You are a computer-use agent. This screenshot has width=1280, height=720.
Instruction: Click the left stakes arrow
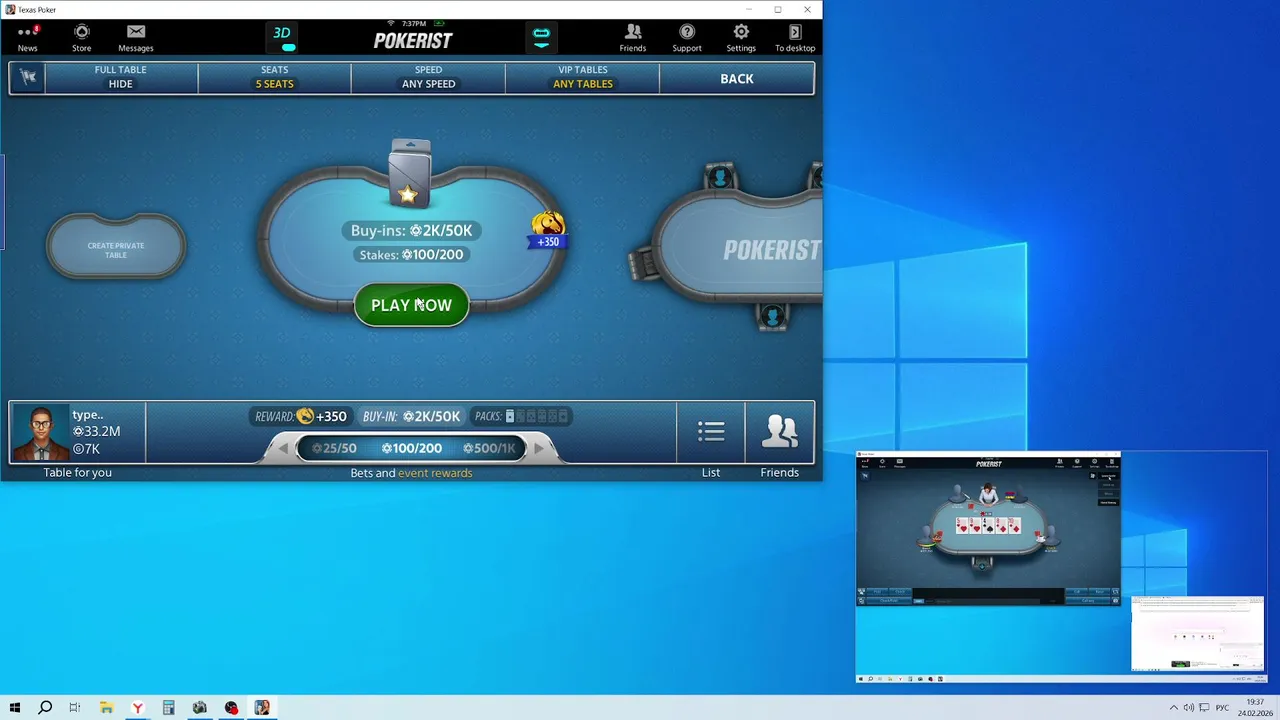pyautogui.click(x=283, y=448)
